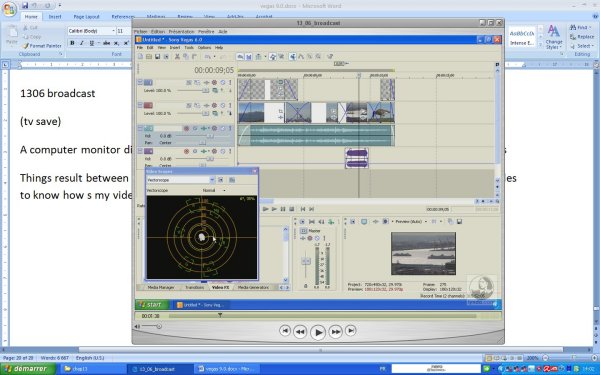The image size is (600, 375).
Task: Click the Open folder icon in Vegas toolbar
Action: click(148, 57)
